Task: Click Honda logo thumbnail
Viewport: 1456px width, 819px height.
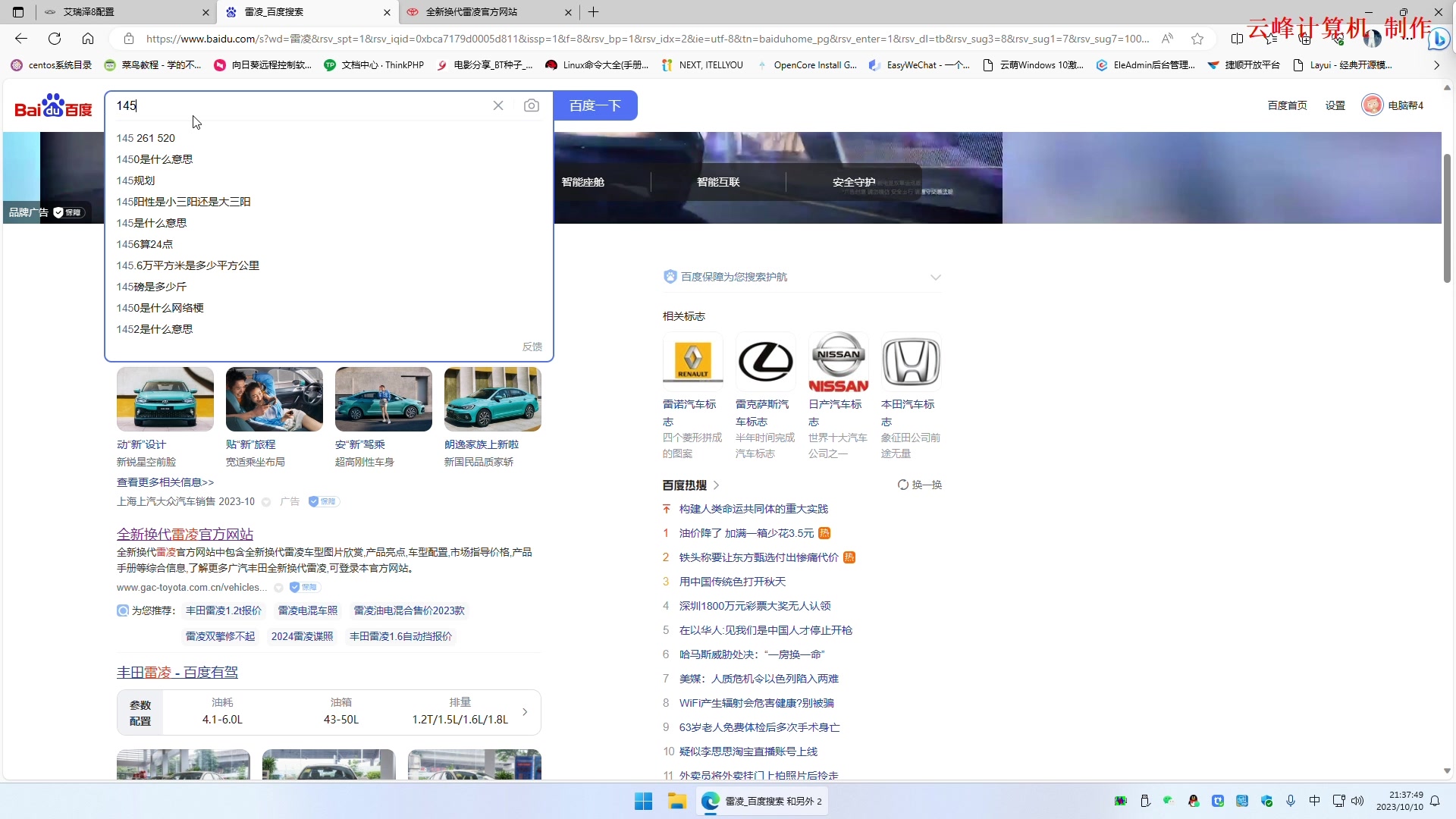Action: pos(912,361)
